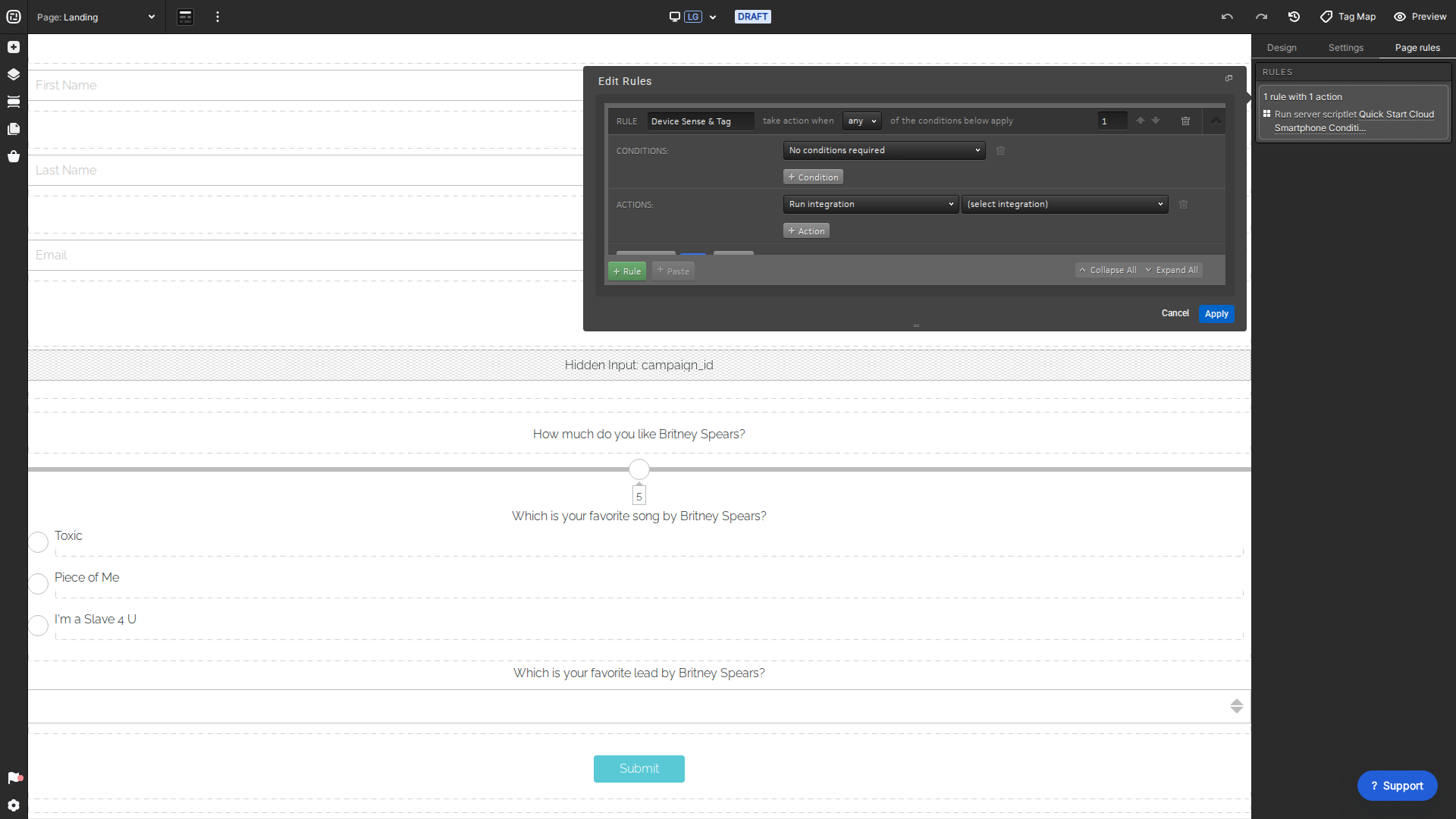
Task: Click the rule order number field
Action: click(x=1112, y=121)
